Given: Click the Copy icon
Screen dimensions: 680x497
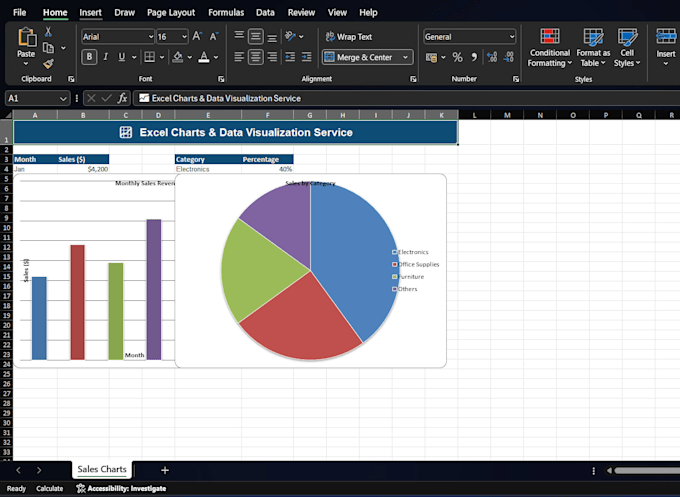Looking at the screenshot, I should (x=49, y=47).
